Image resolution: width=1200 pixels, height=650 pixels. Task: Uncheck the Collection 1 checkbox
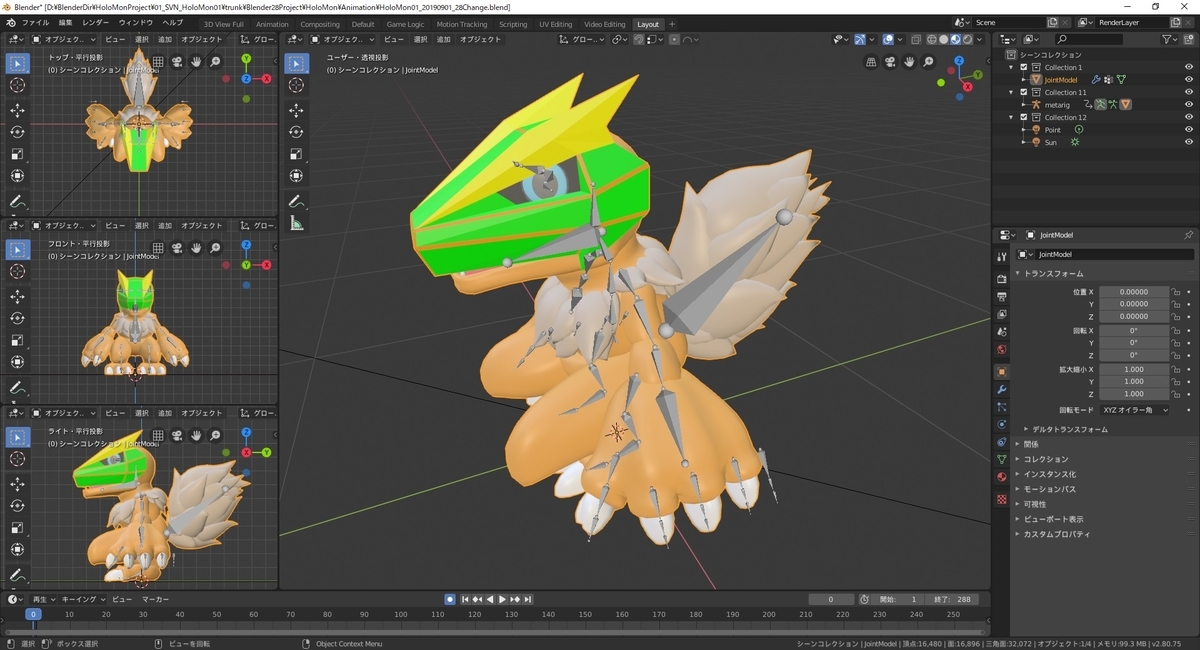(x=1023, y=67)
